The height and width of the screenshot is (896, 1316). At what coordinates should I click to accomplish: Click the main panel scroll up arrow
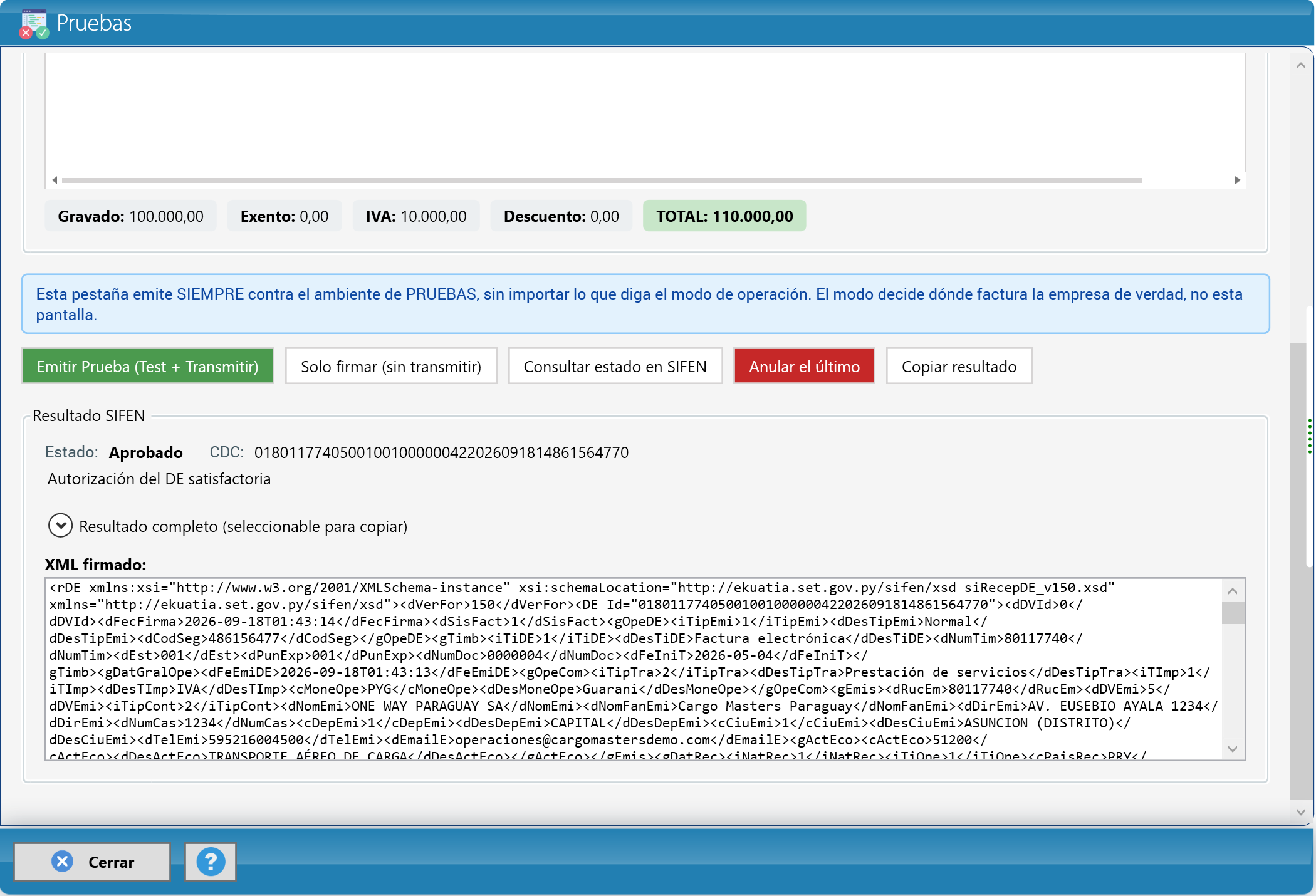[x=1301, y=65]
